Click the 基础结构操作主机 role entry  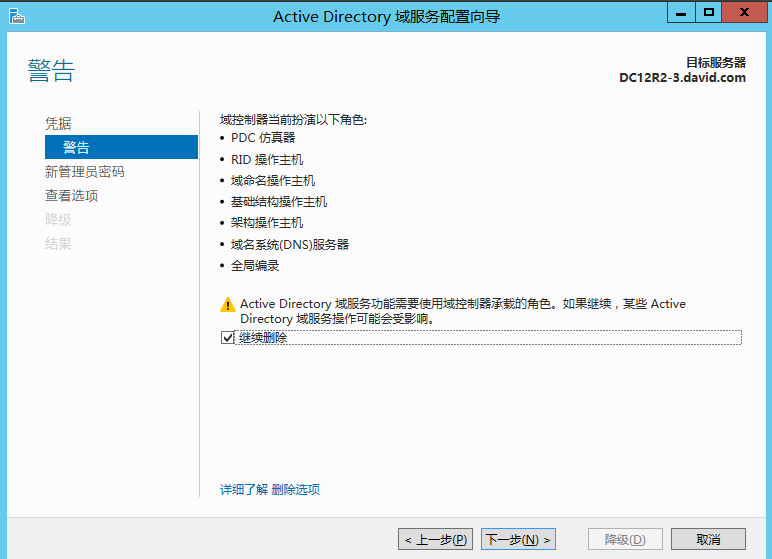(279, 201)
